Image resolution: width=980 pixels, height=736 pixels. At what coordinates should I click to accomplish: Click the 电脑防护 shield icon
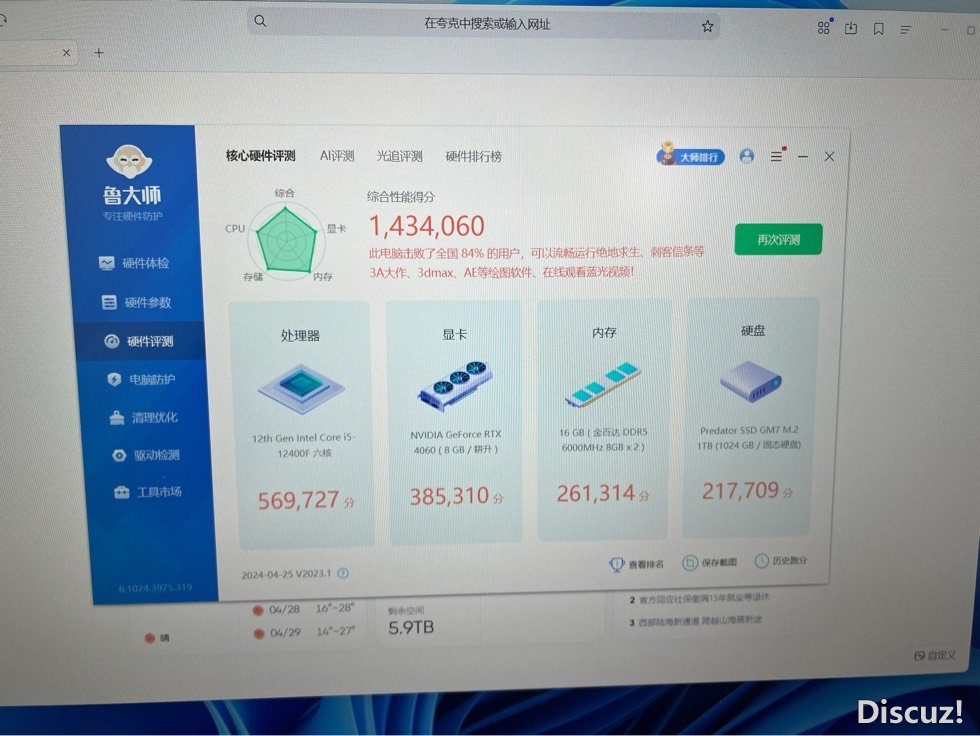click(114, 379)
